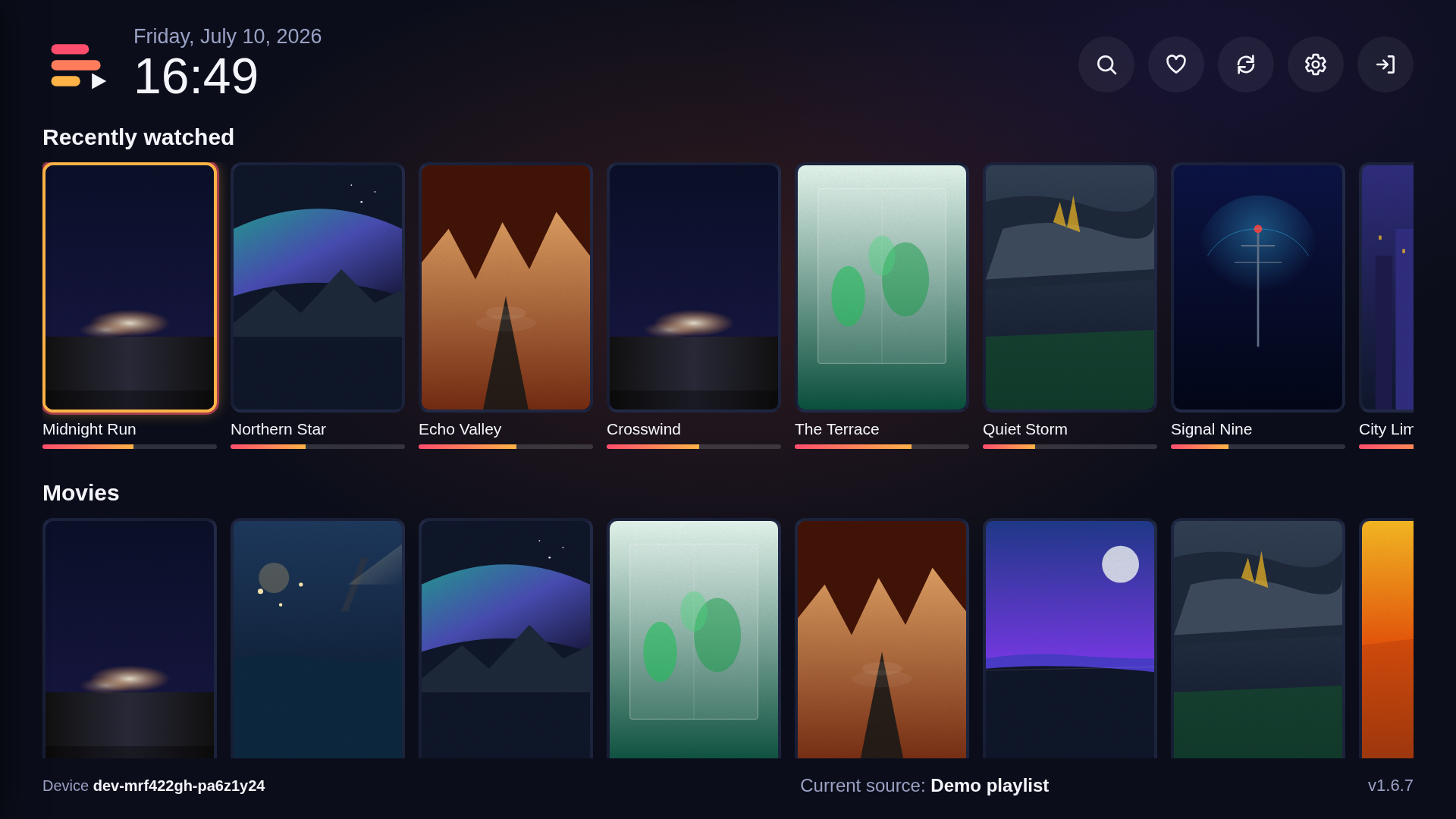Open Movies poster with orange canyon peaks
Image resolution: width=1456 pixels, height=819 pixels.
tap(882, 639)
